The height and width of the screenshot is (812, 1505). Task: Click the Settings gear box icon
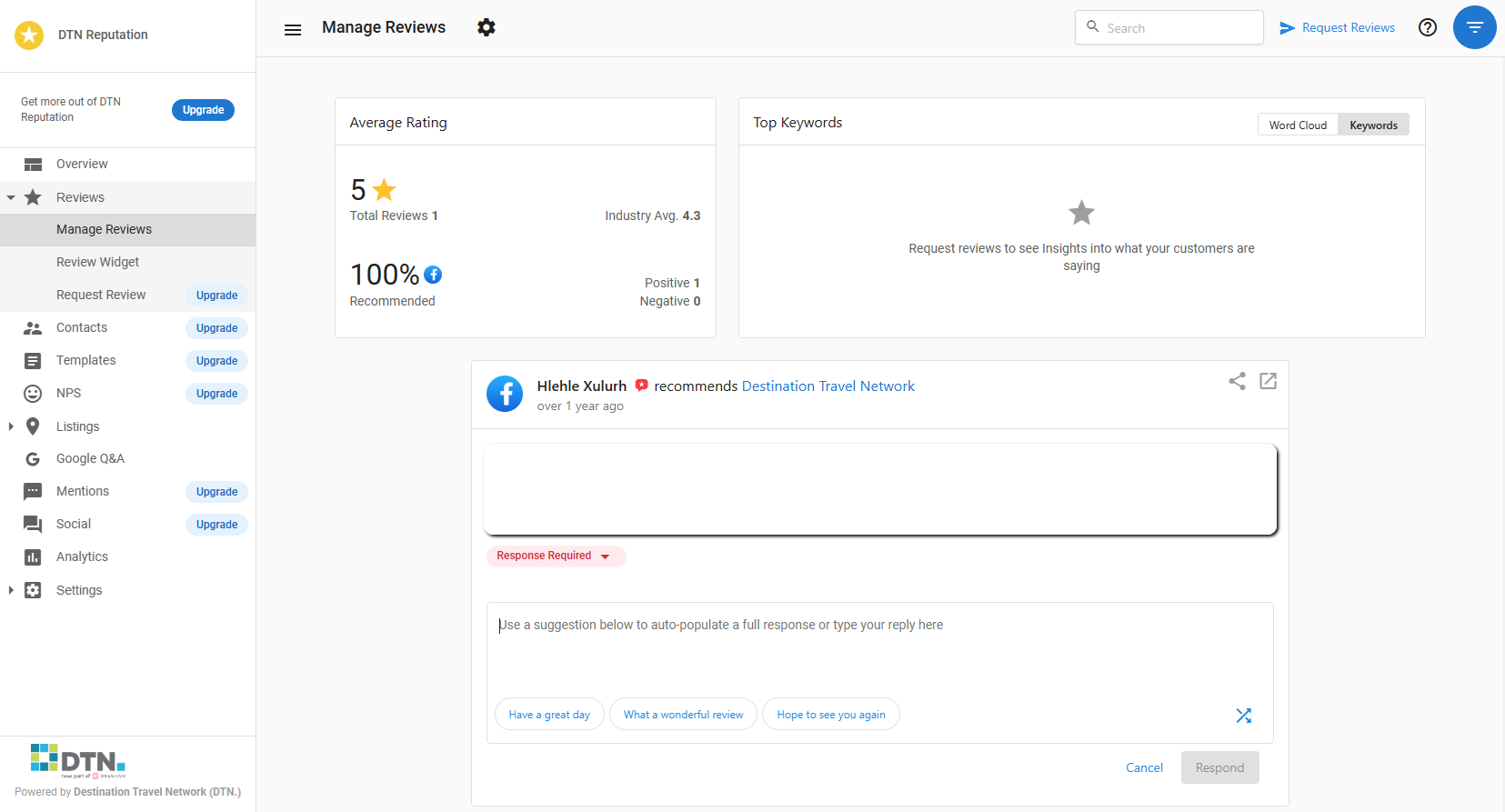[x=33, y=590]
